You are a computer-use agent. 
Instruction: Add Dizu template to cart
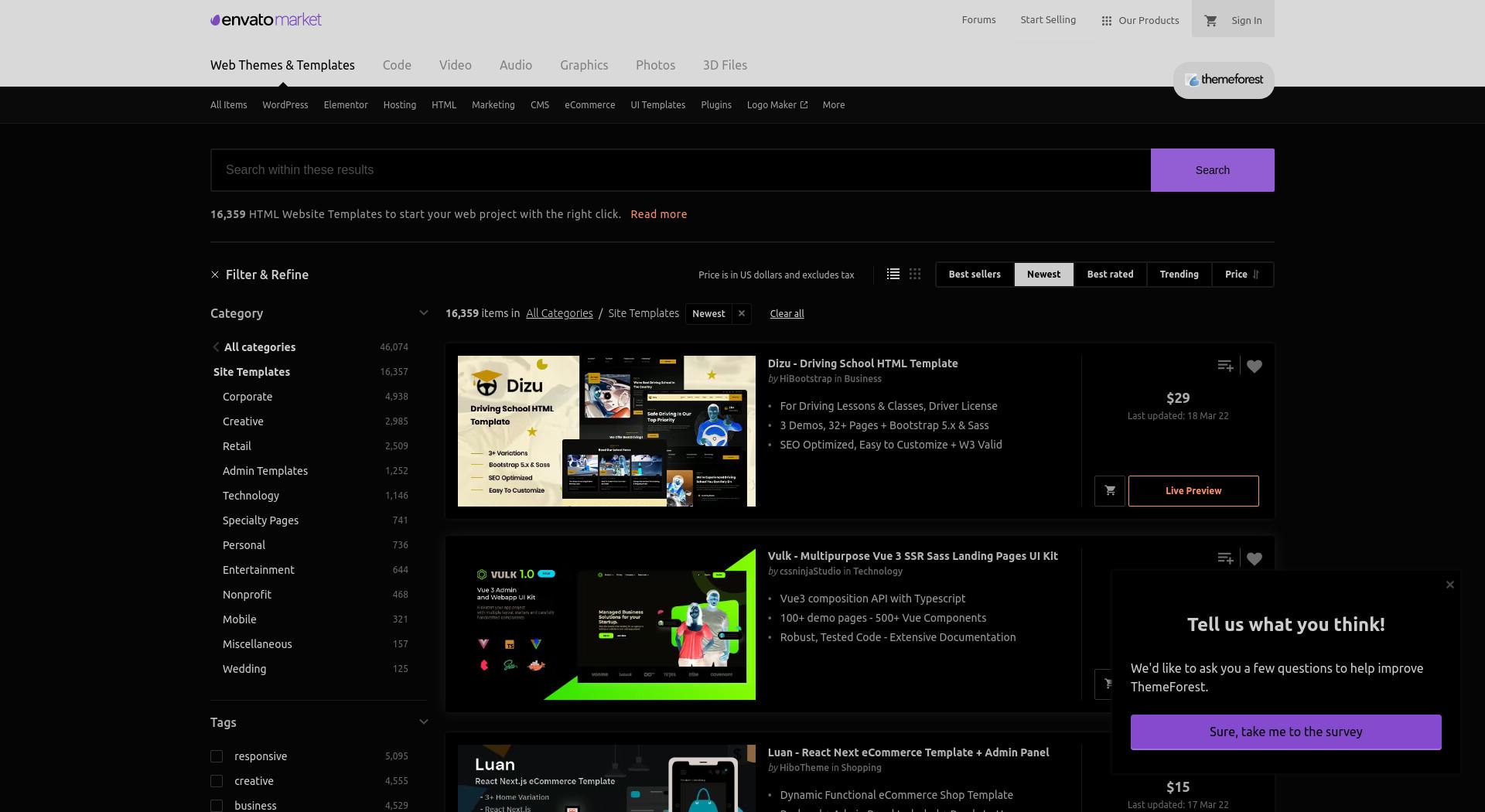click(1110, 490)
